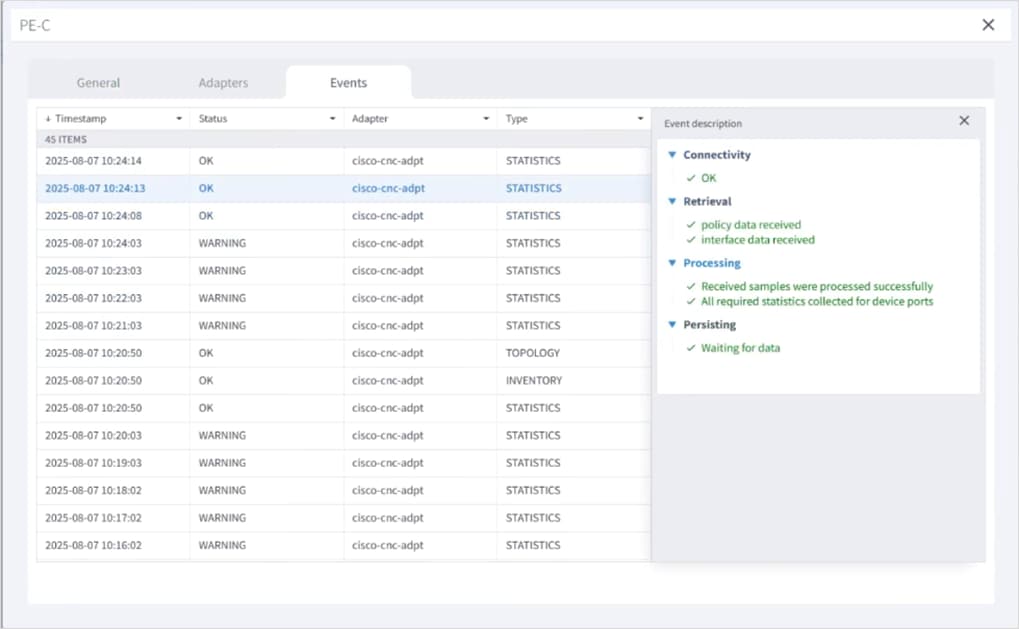Click 'interface data received' message

click(x=758, y=240)
